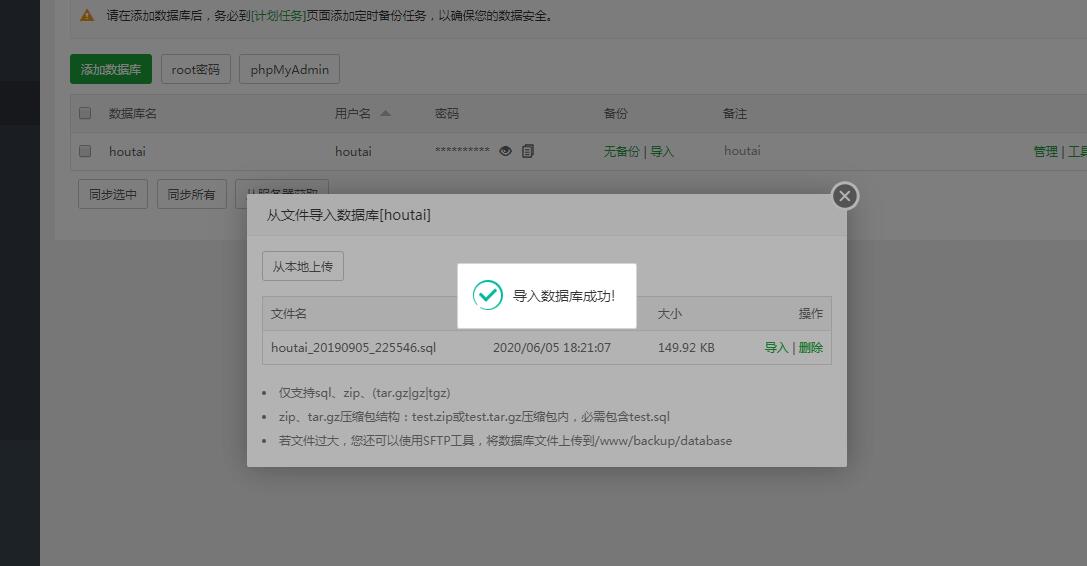Viewport: 1087px width, 566px height.
Task: Click the 同步选中 button
Action: coord(112,194)
